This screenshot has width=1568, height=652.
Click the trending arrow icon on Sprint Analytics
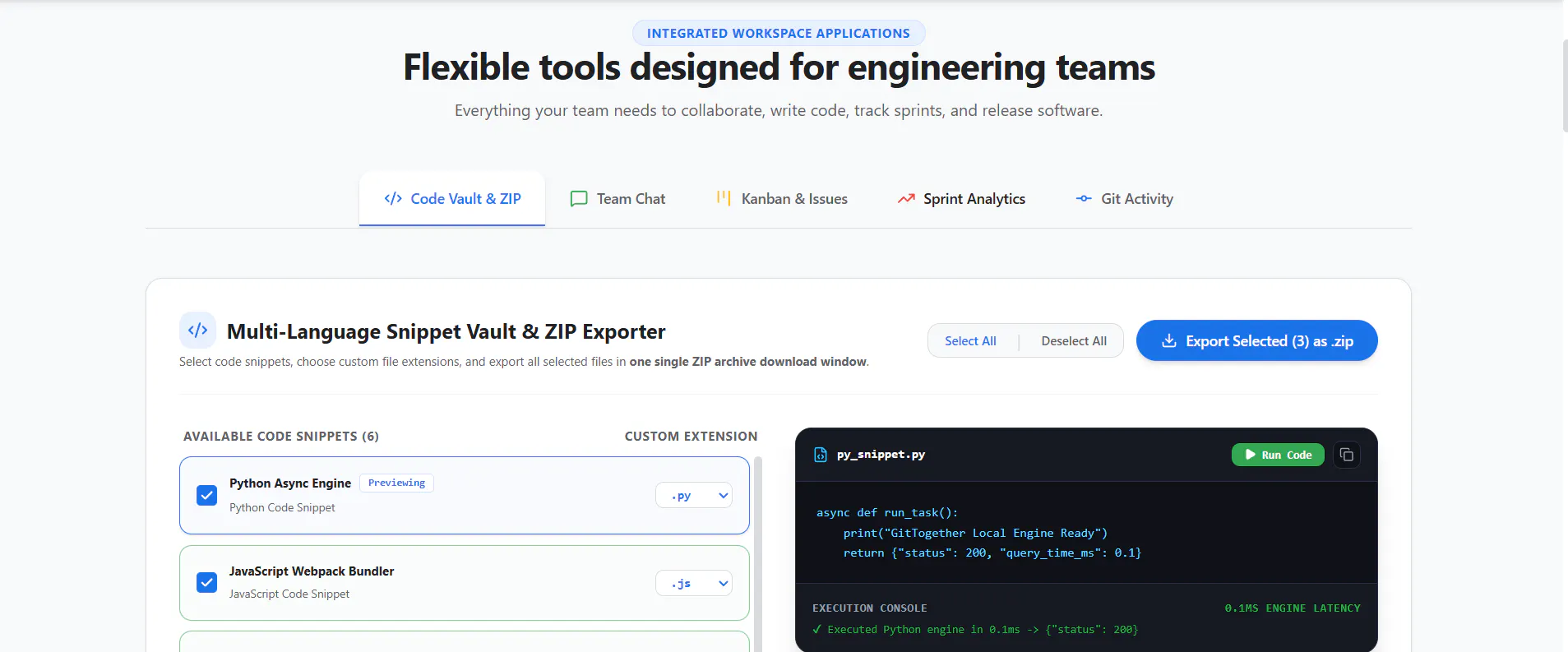[x=906, y=198]
